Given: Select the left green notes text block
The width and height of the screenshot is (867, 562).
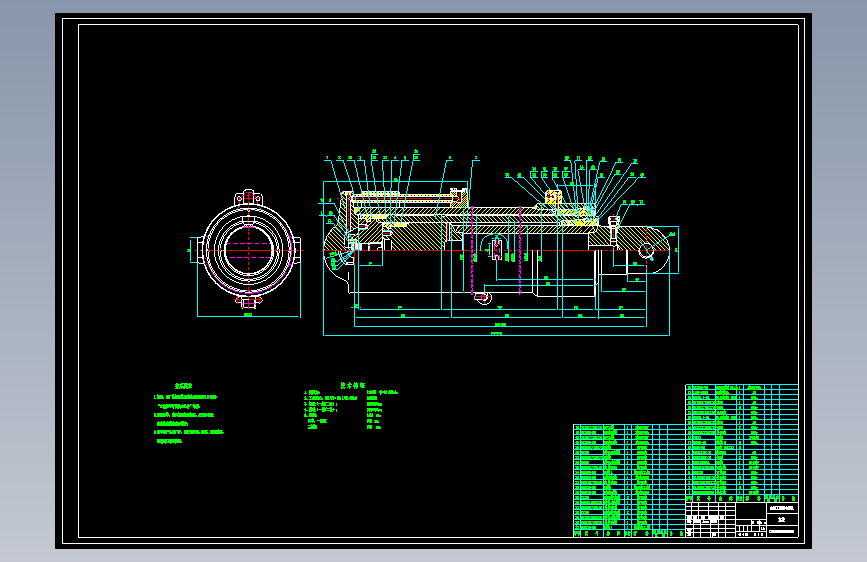Looking at the screenshot, I should pyautogui.click(x=189, y=414).
